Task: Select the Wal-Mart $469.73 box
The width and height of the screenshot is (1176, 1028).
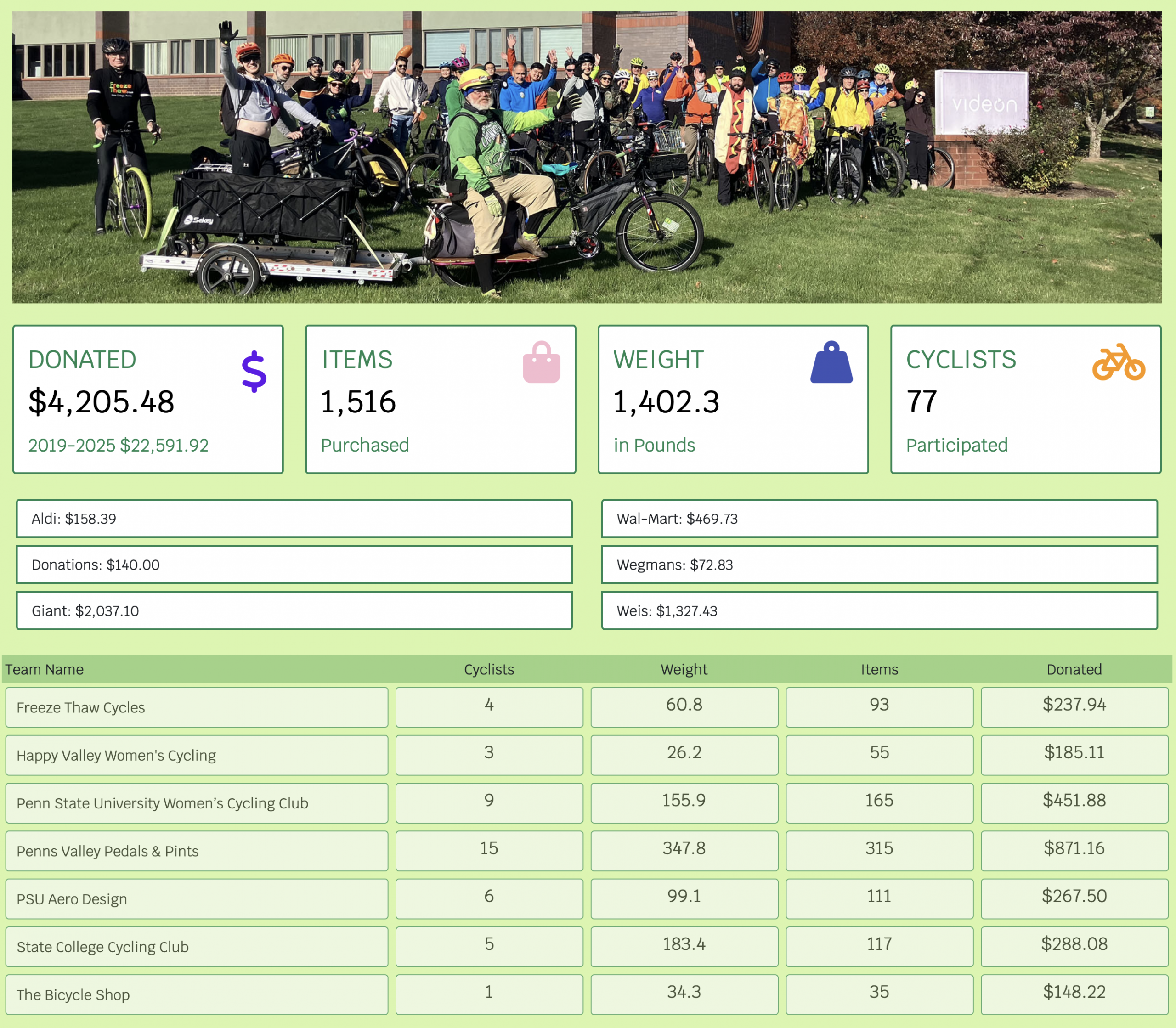Action: pyautogui.click(x=879, y=519)
